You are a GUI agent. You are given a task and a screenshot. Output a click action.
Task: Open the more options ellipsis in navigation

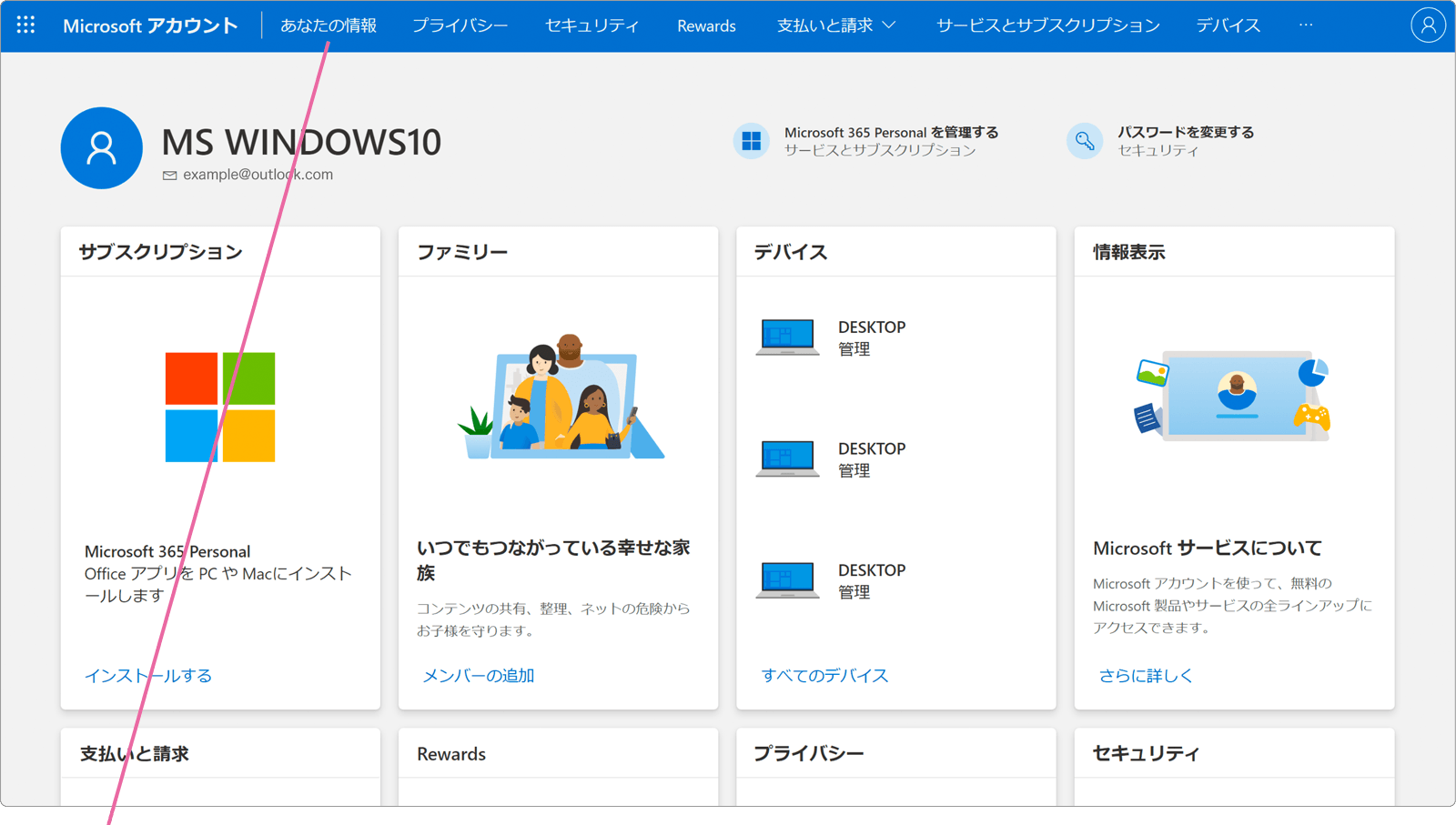1306,25
